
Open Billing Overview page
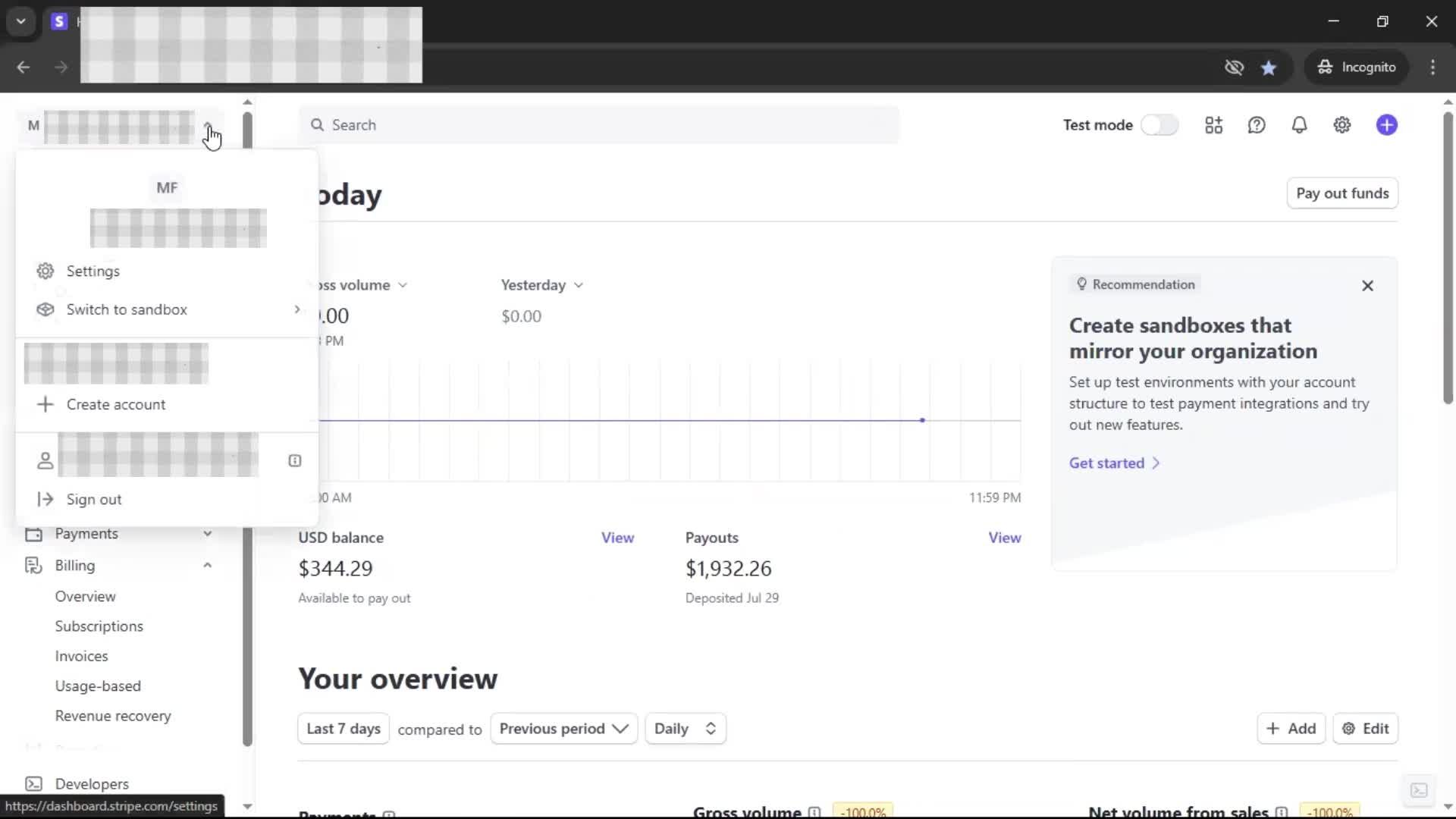85,596
